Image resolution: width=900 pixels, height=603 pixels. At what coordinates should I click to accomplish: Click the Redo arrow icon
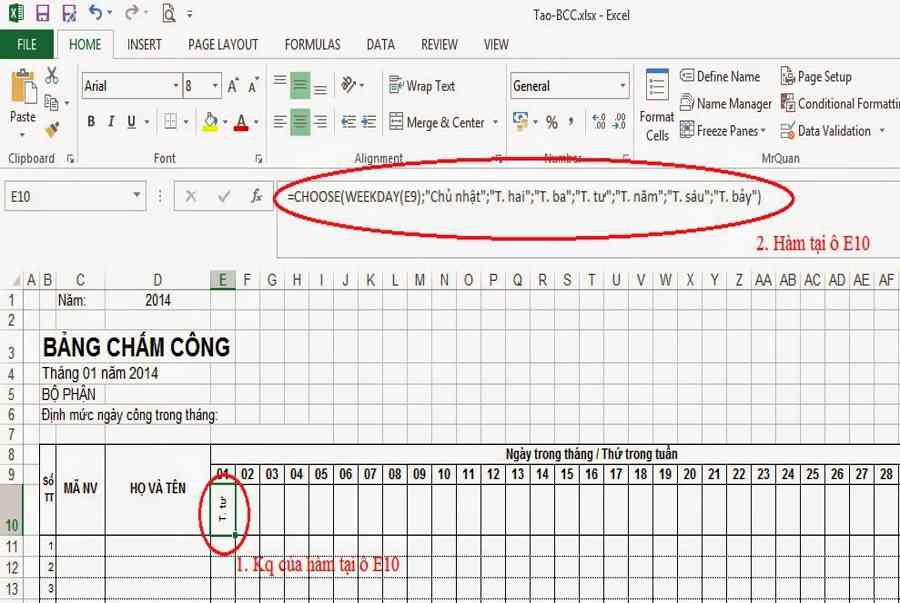click(x=131, y=12)
